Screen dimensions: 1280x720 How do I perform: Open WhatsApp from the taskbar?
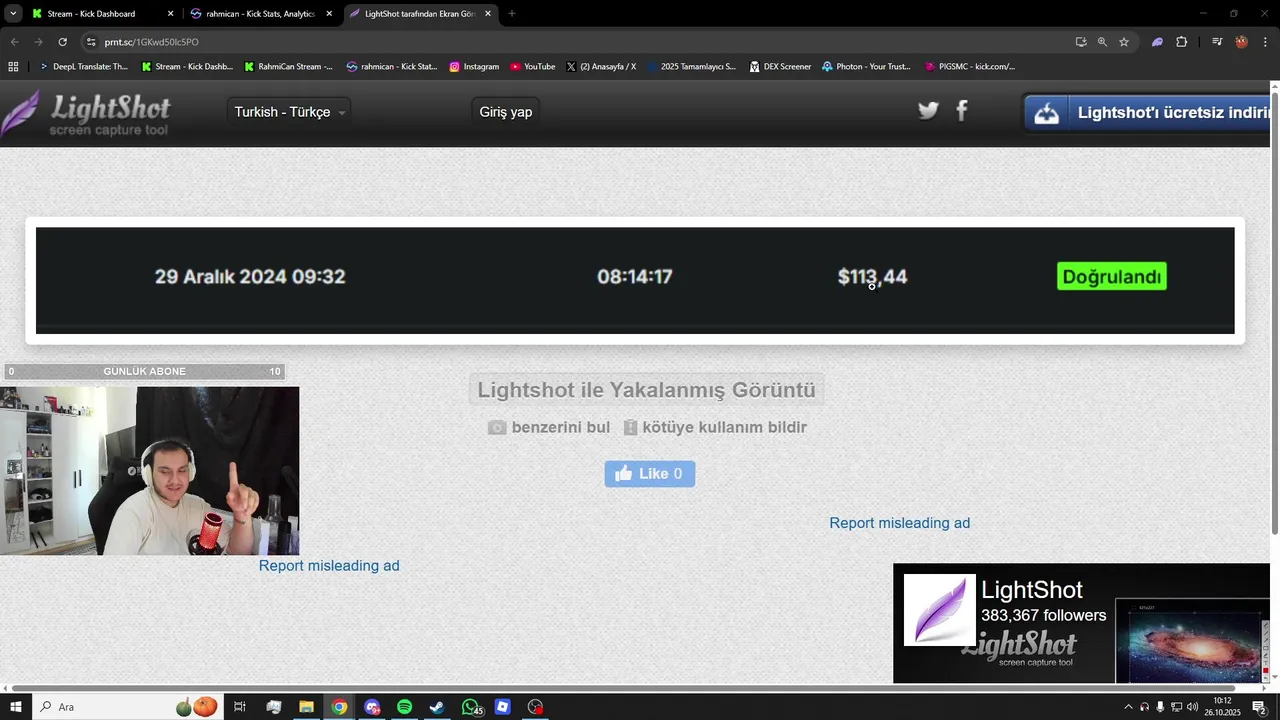click(x=470, y=707)
